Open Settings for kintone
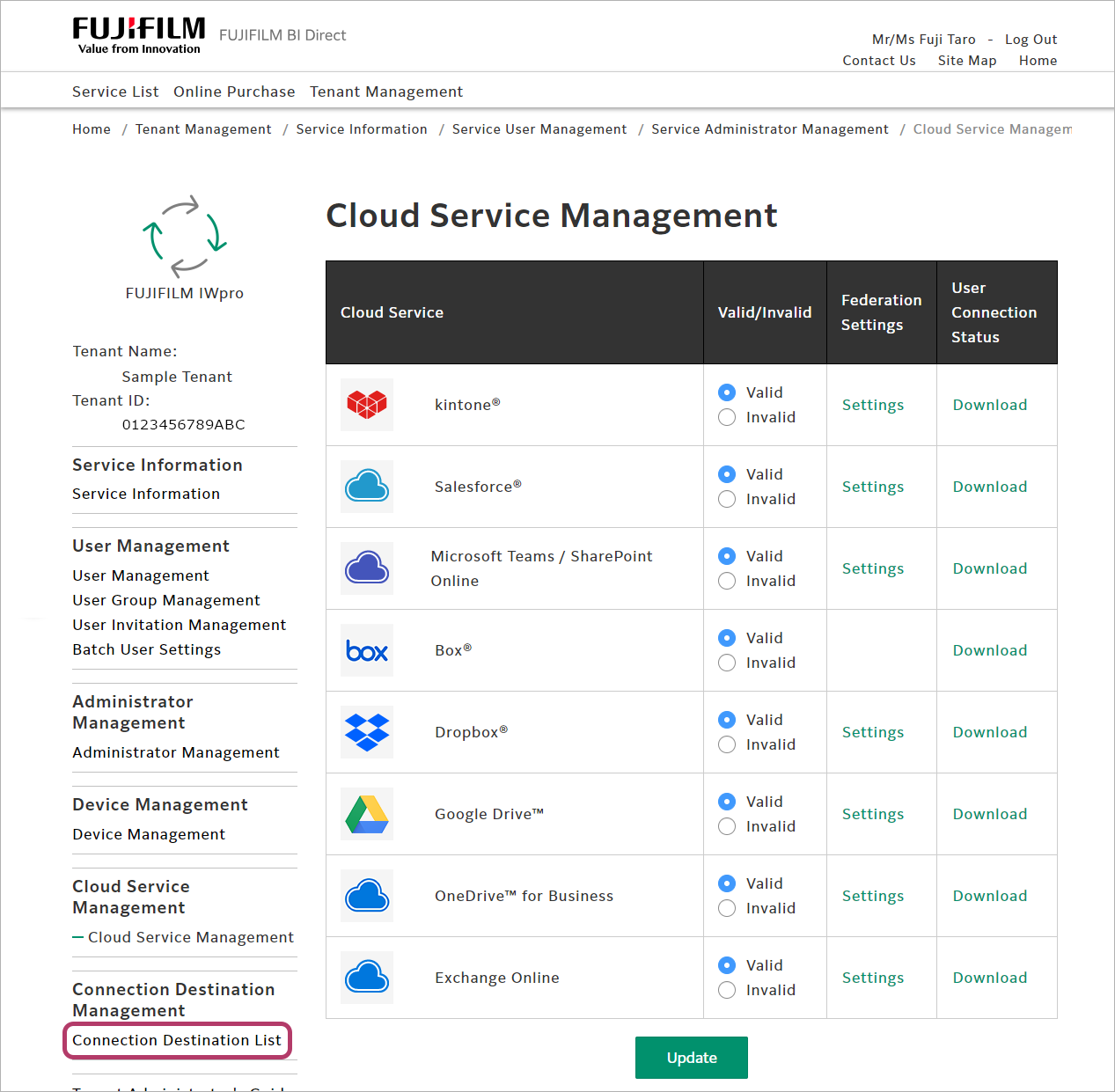1115x1092 pixels. [873, 405]
